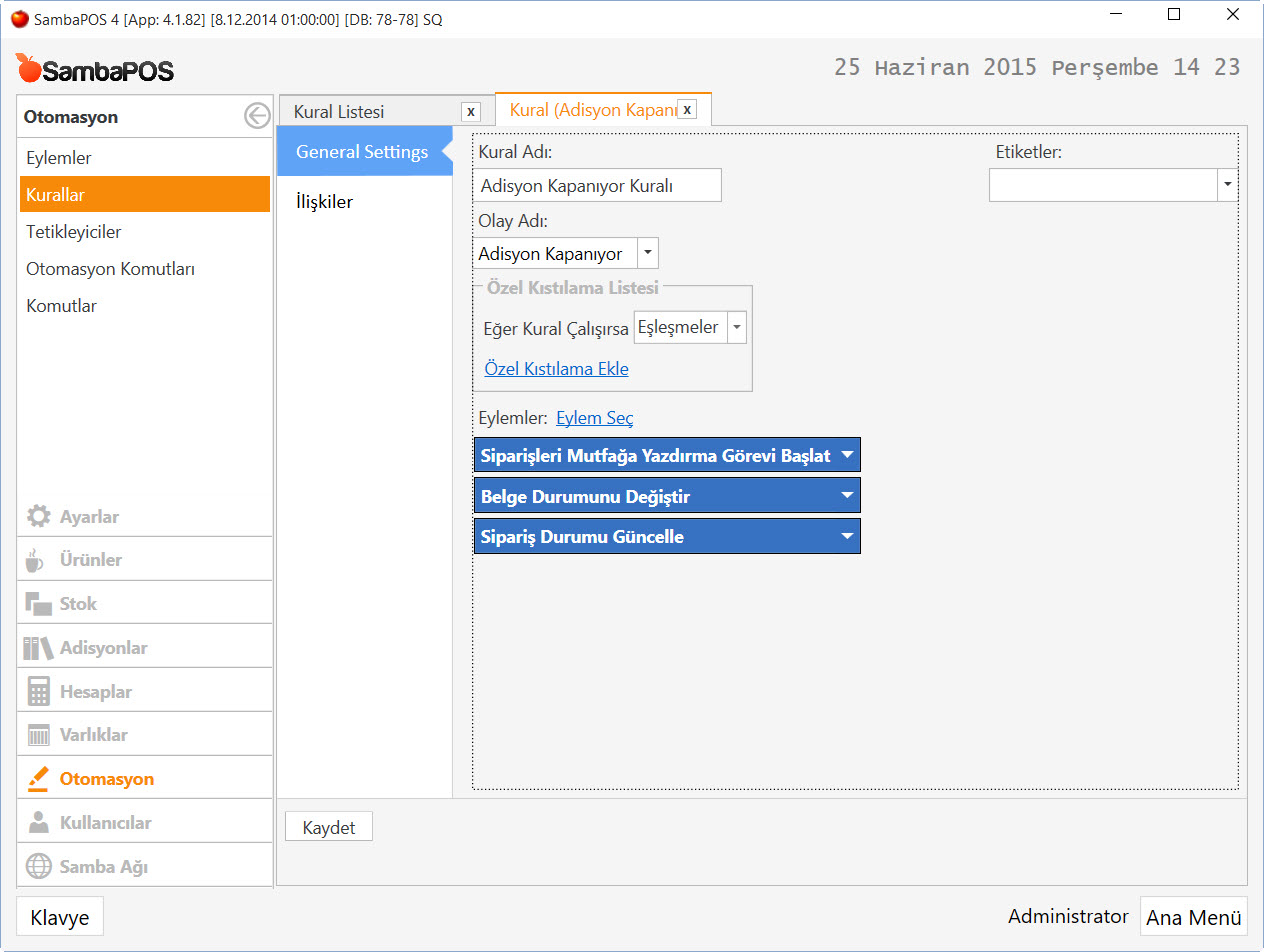Open Adisyonlar via its books icon
This screenshot has width=1264, height=952.
[x=38, y=648]
